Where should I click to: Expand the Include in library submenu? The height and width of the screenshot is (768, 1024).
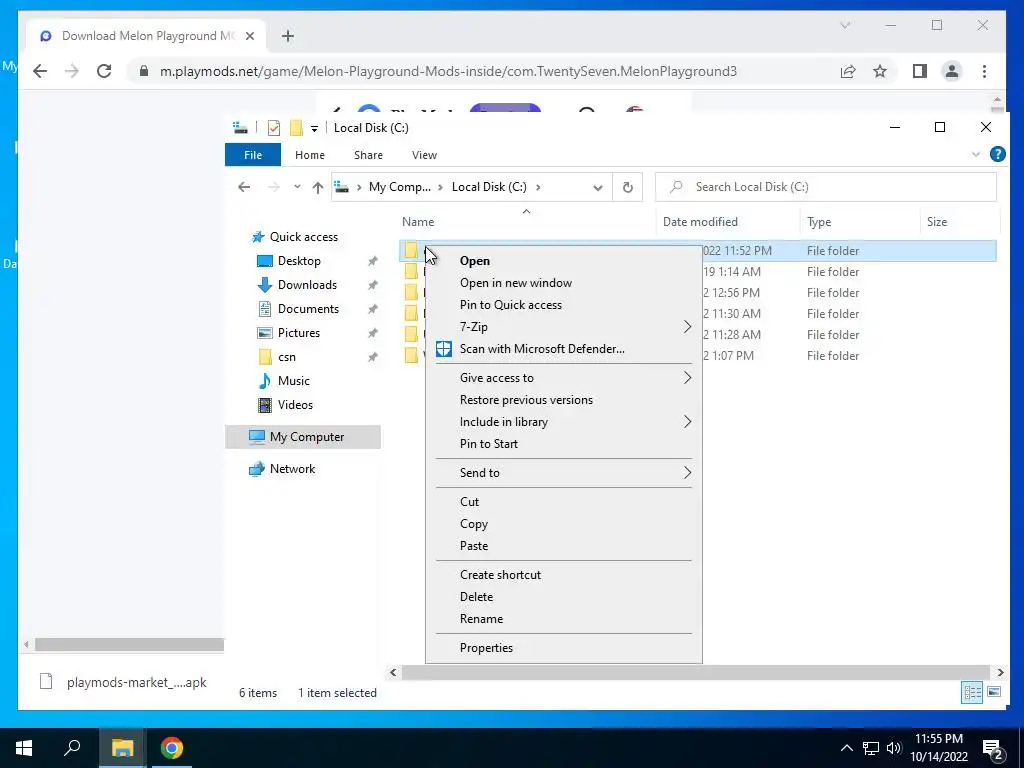(x=564, y=422)
